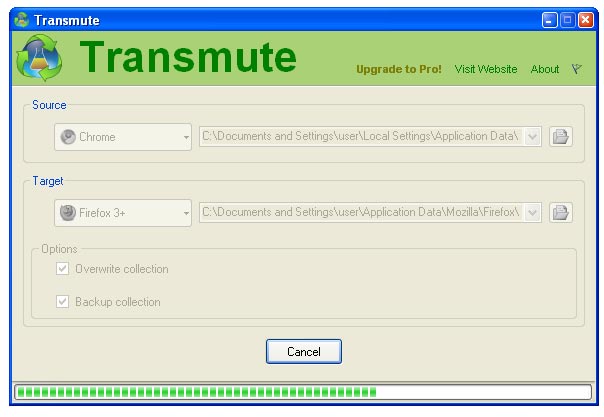Open the Visit Website link
The width and height of the screenshot is (604, 417).
[486, 69]
